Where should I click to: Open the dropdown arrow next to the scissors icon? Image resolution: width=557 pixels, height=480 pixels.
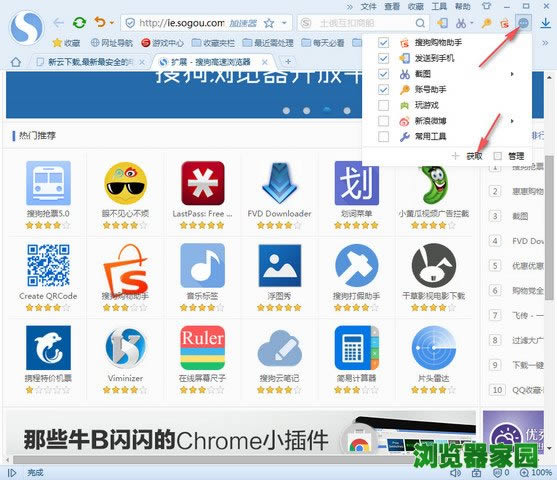coord(472,23)
